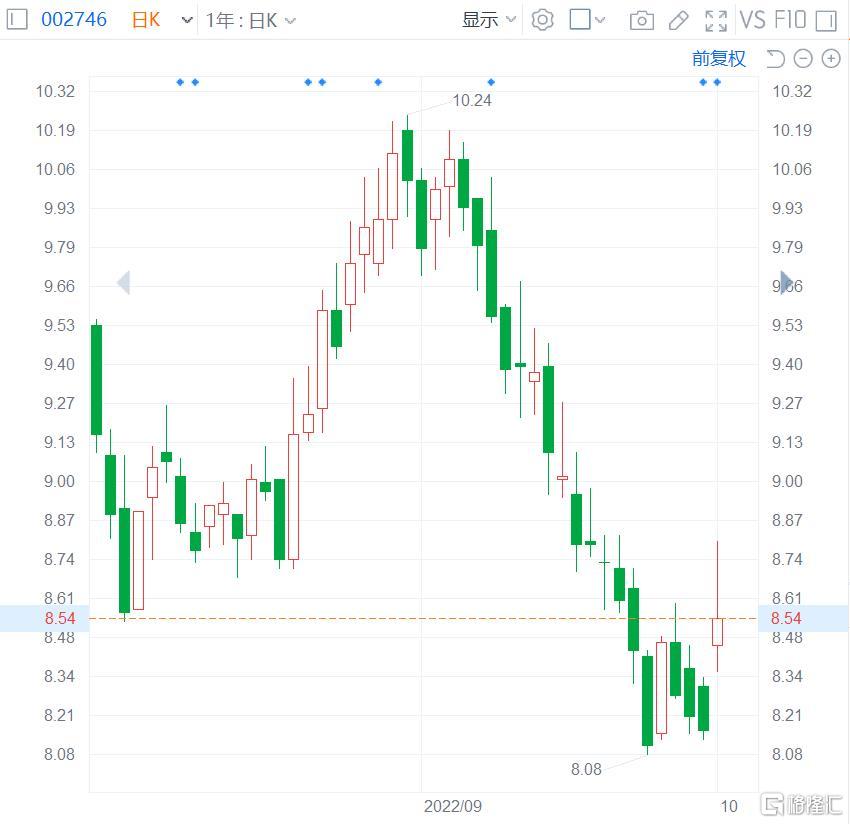Click the first blue diamond event marker
Screen dimensions: 850x824
tap(181, 82)
